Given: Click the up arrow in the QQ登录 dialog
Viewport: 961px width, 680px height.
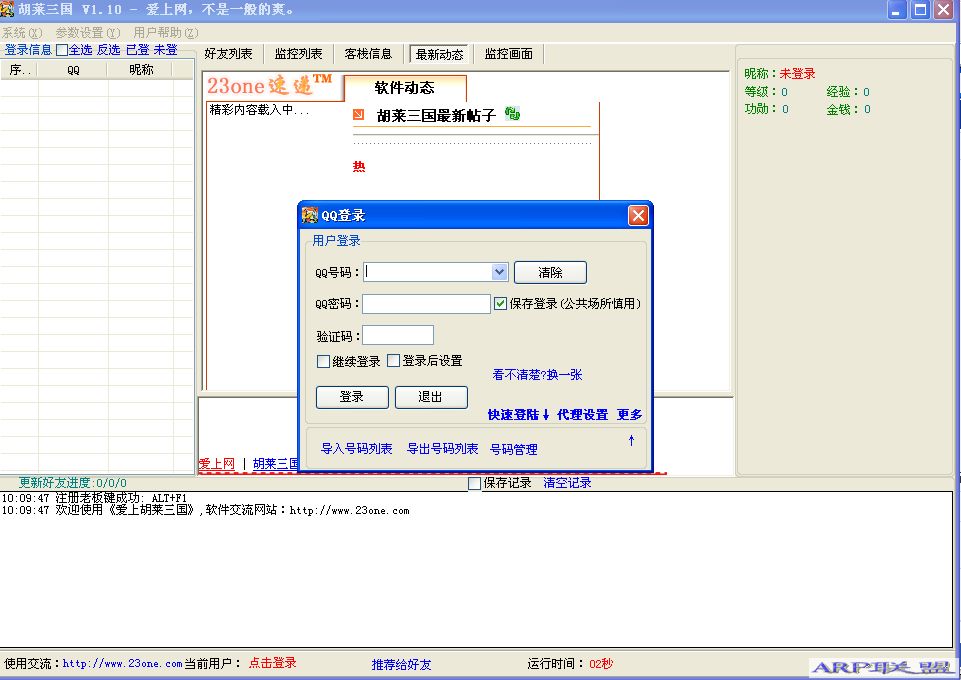Looking at the screenshot, I should [x=631, y=441].
